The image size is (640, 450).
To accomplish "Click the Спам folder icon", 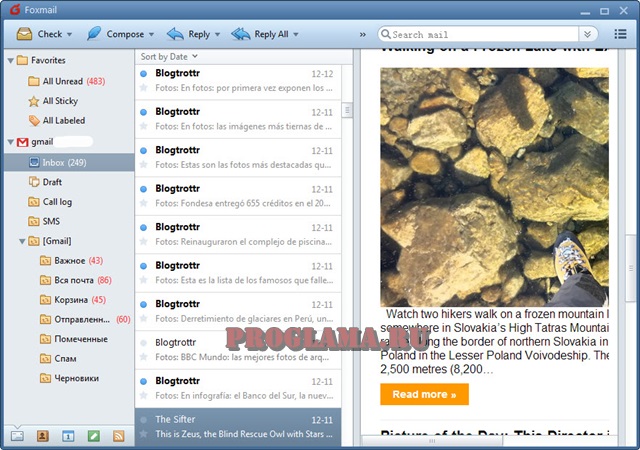I will [x=45, y=359].
